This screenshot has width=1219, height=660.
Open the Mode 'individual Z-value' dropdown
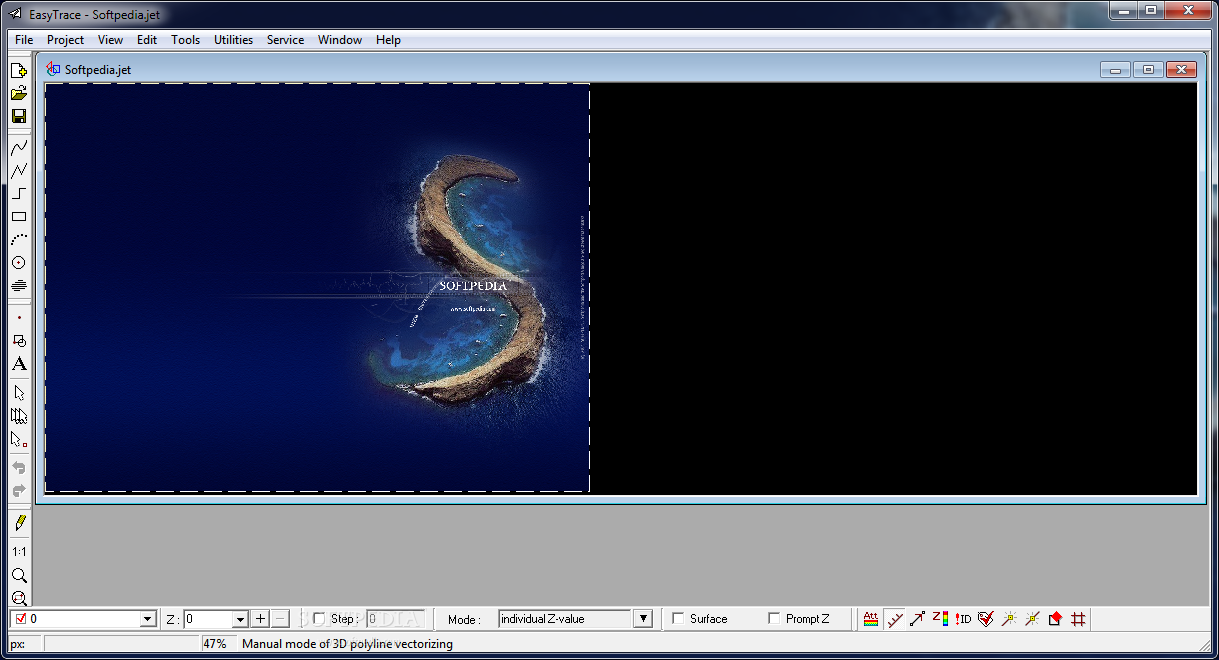tap(643, 619)
